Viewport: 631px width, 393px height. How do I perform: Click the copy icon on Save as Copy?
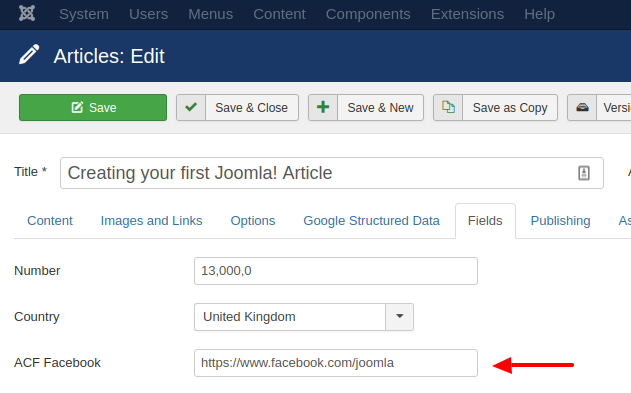pos(448,107)
